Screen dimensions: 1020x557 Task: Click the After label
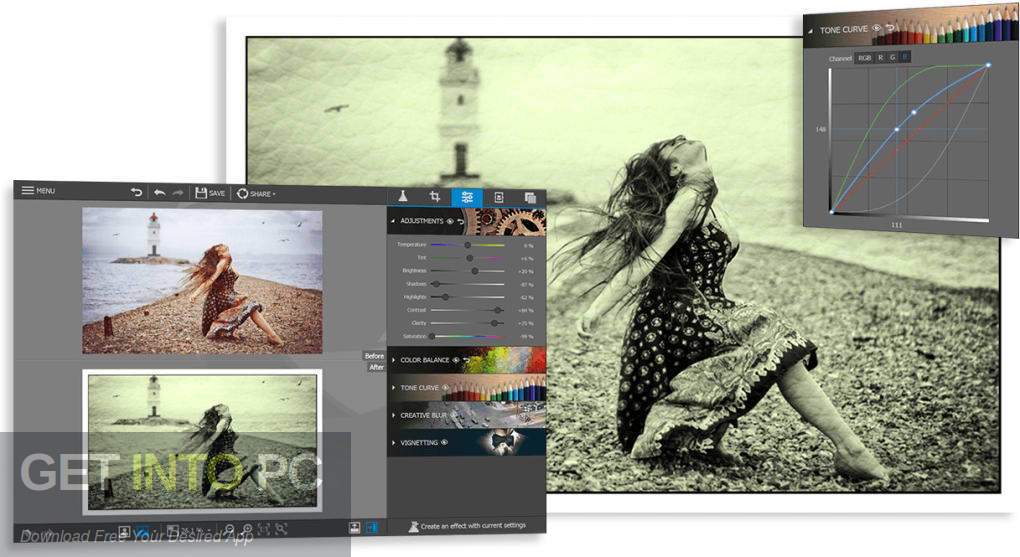tap(376, 368)
